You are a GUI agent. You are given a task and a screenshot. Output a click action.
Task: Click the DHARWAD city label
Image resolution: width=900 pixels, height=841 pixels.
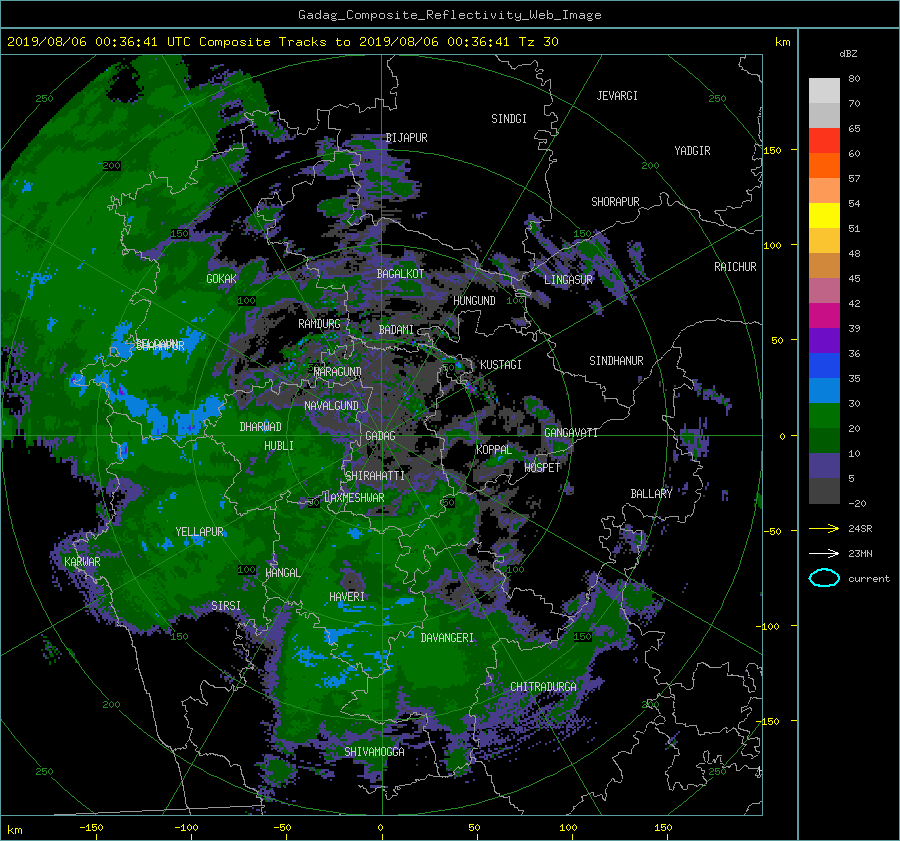(x=261, y=427)
